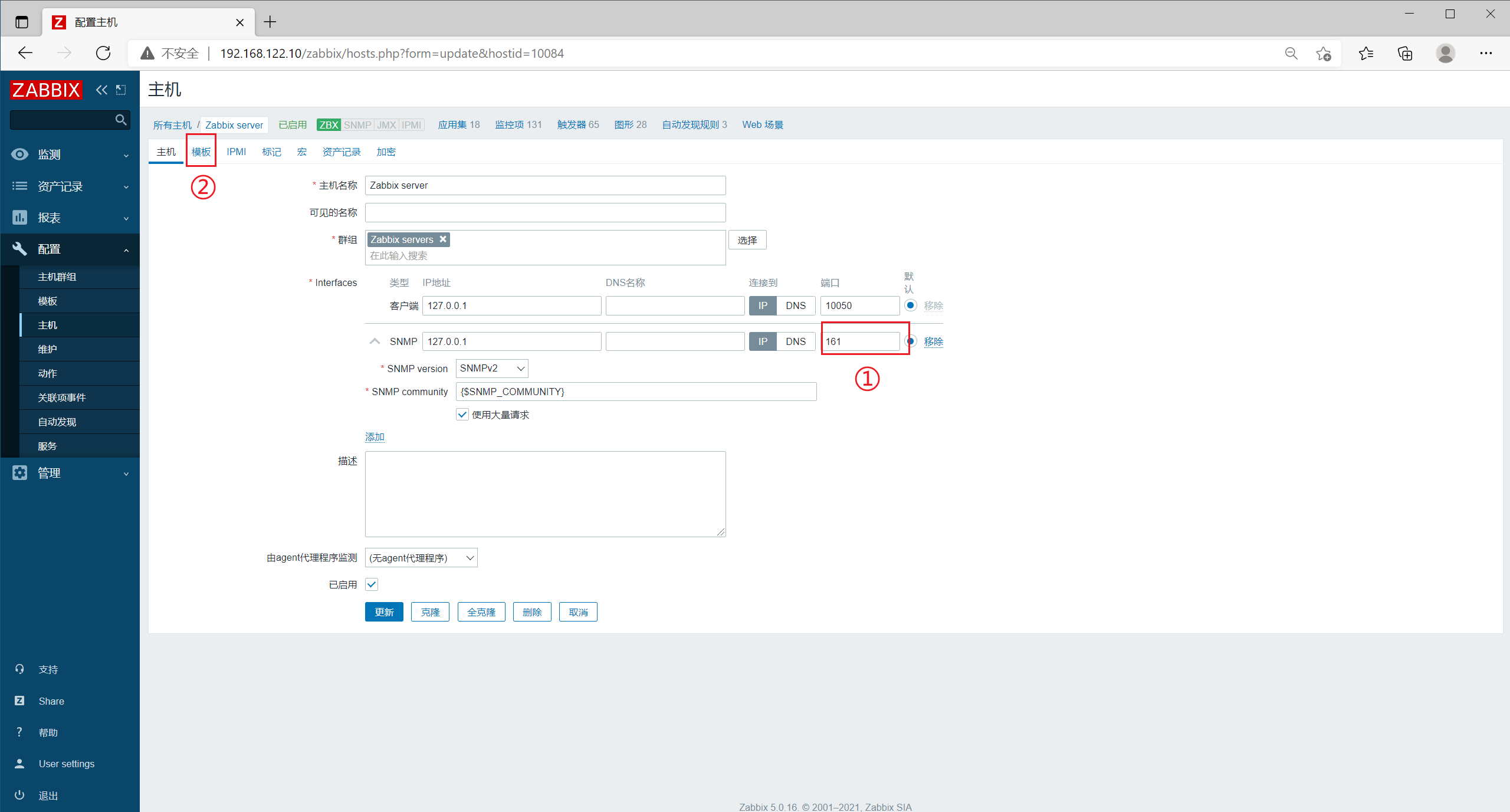Click the browser back arrow

coord(25,53)
